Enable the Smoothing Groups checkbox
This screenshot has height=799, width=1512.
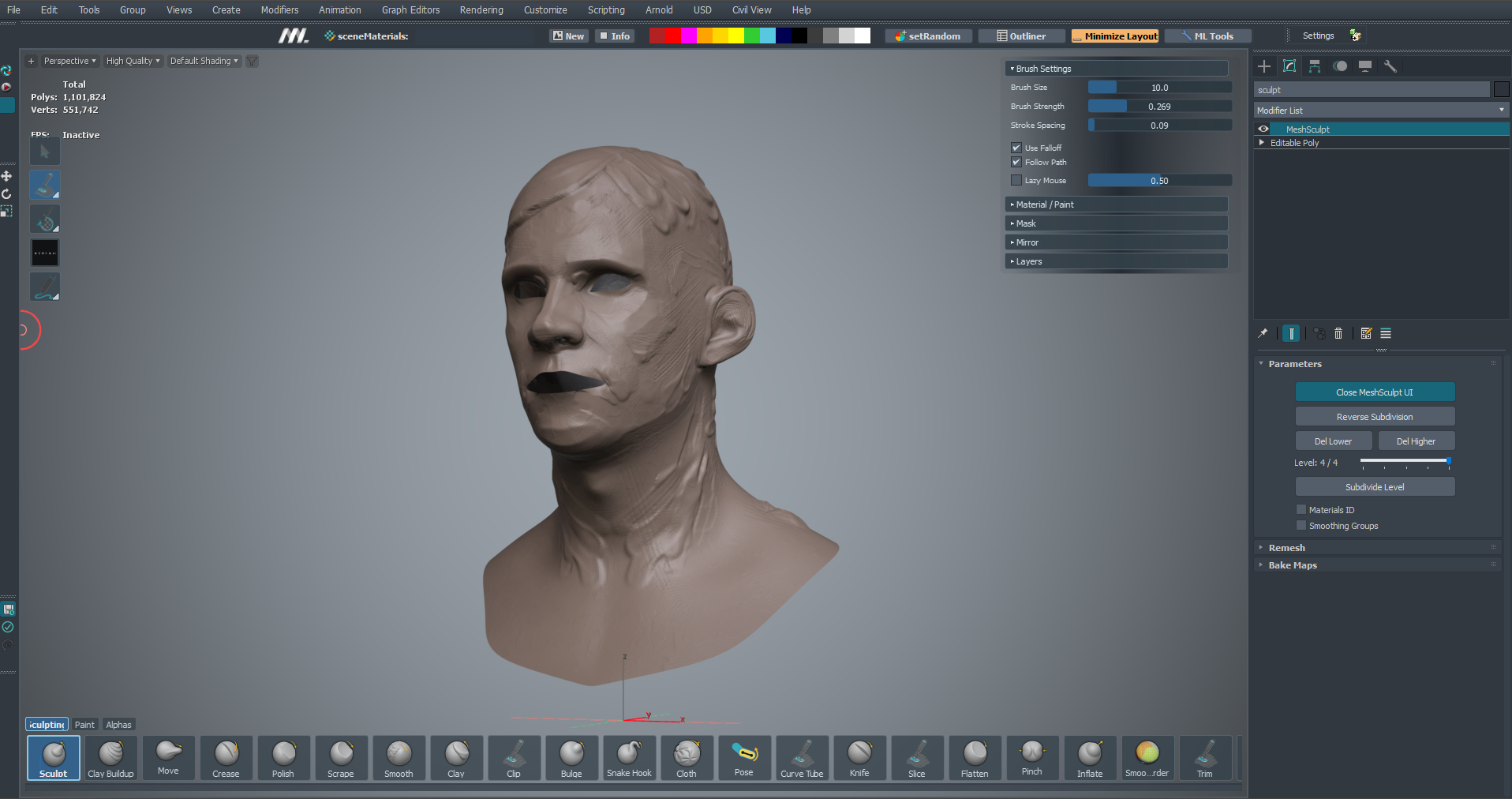point(1301,525)
